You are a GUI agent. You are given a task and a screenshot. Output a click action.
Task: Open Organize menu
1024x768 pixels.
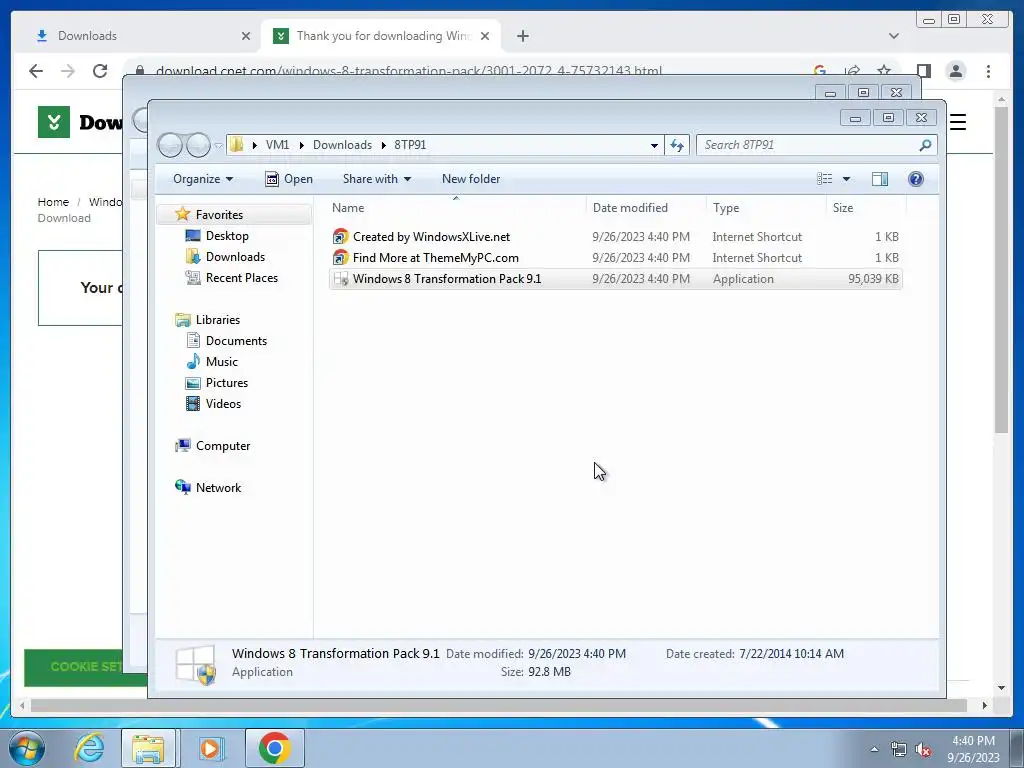(202, 179)
